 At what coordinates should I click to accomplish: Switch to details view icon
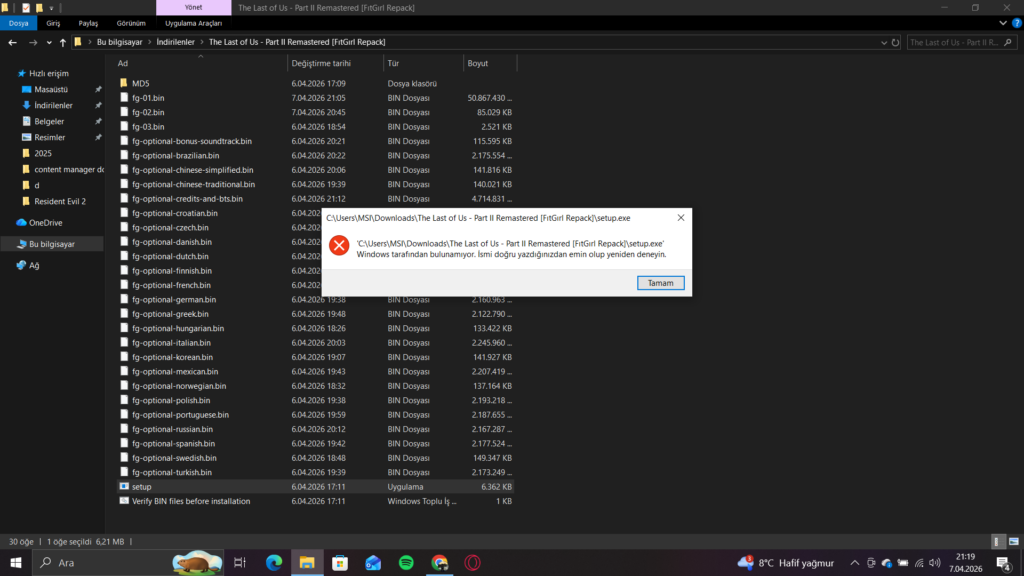tap(997, 541)
